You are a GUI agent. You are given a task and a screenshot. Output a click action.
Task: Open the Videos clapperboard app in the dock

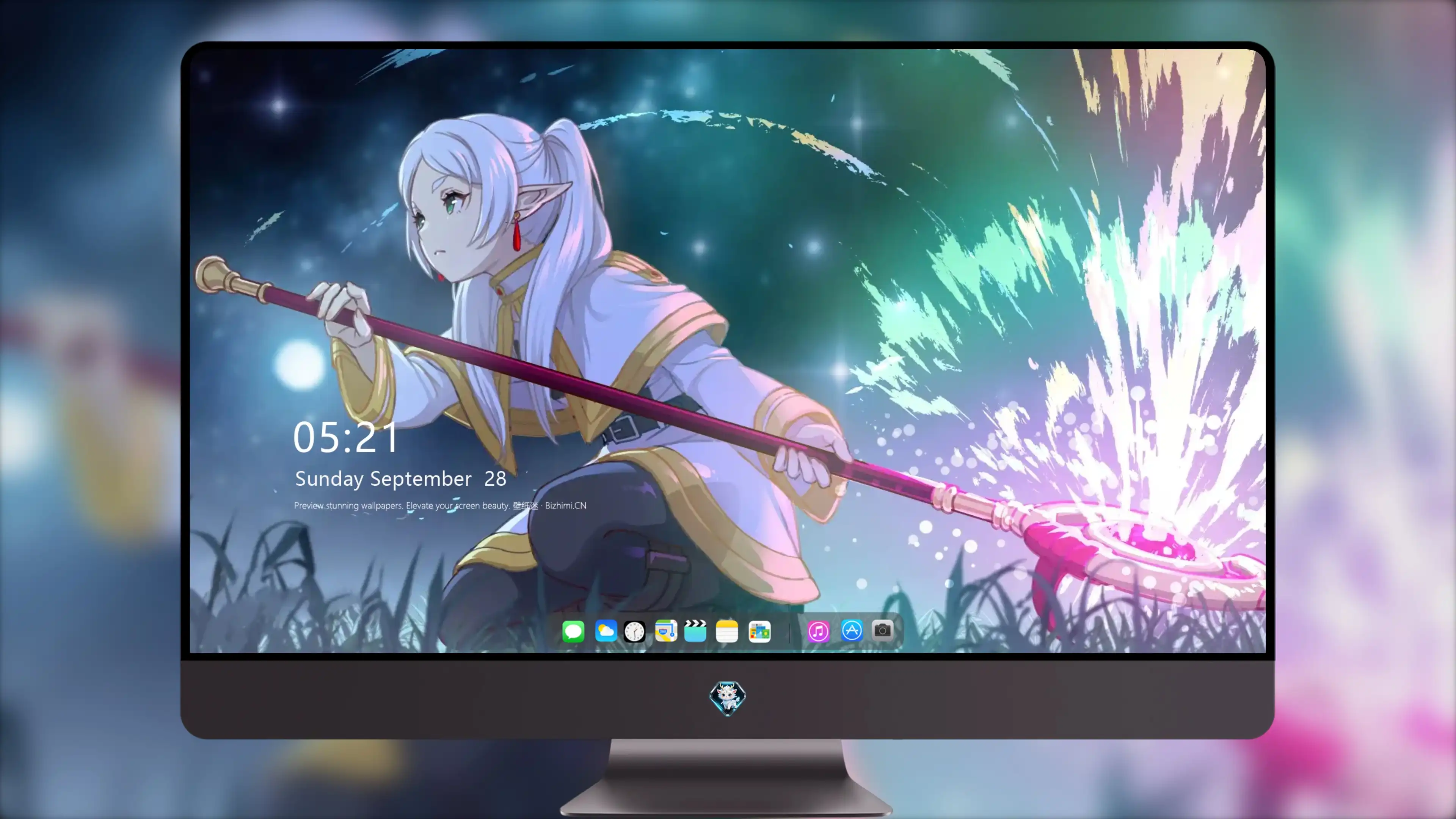click(695, 631)
